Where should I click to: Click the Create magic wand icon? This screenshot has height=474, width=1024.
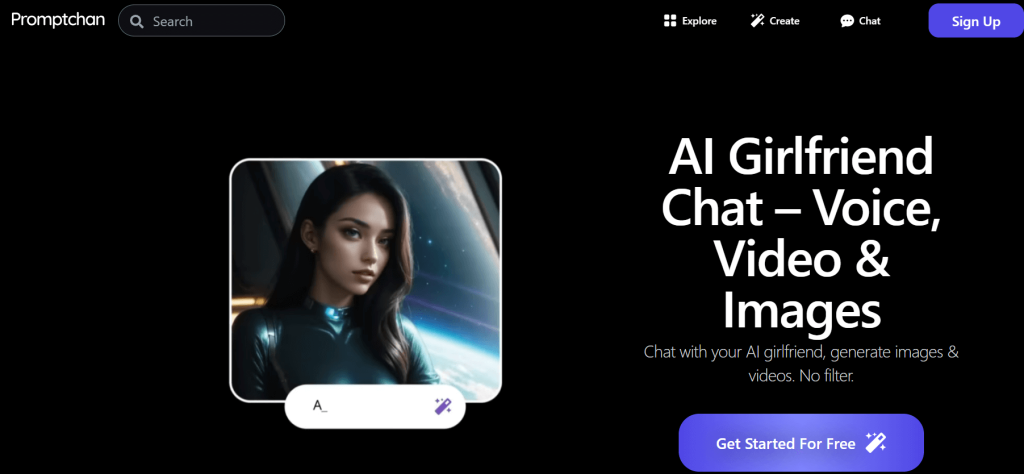(x=758, y=21)
